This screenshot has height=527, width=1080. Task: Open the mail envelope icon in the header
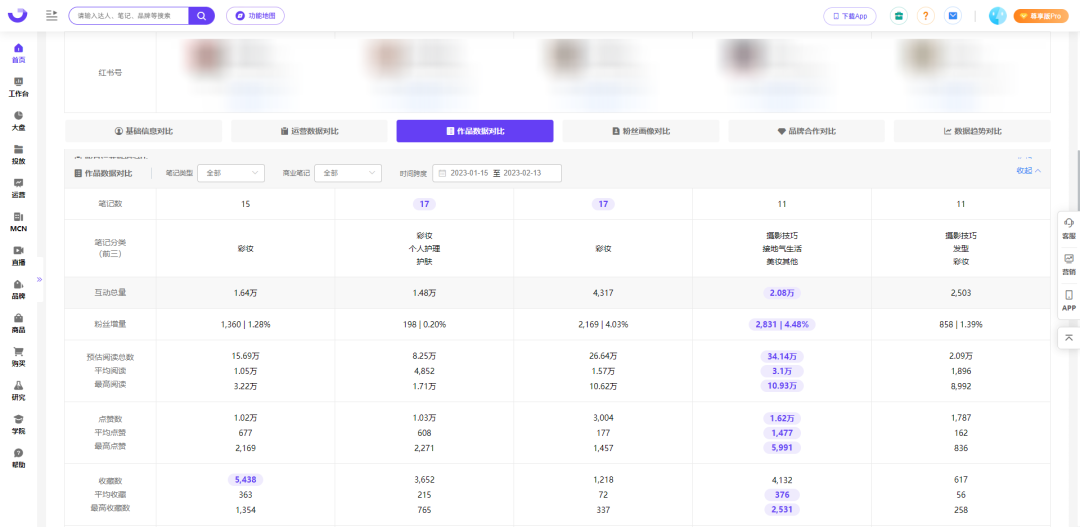[953, 16]
